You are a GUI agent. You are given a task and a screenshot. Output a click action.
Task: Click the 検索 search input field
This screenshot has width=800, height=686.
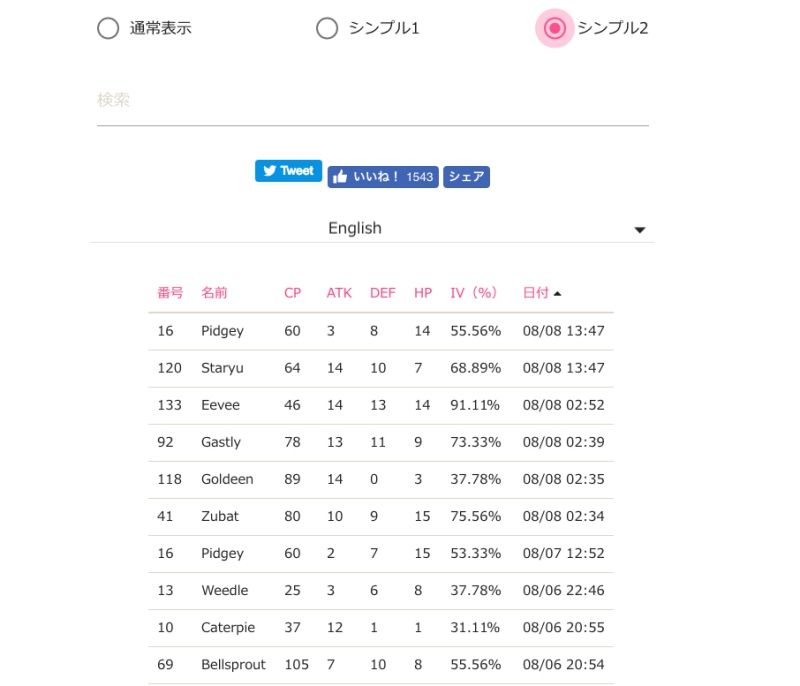[x=372, y=101]
